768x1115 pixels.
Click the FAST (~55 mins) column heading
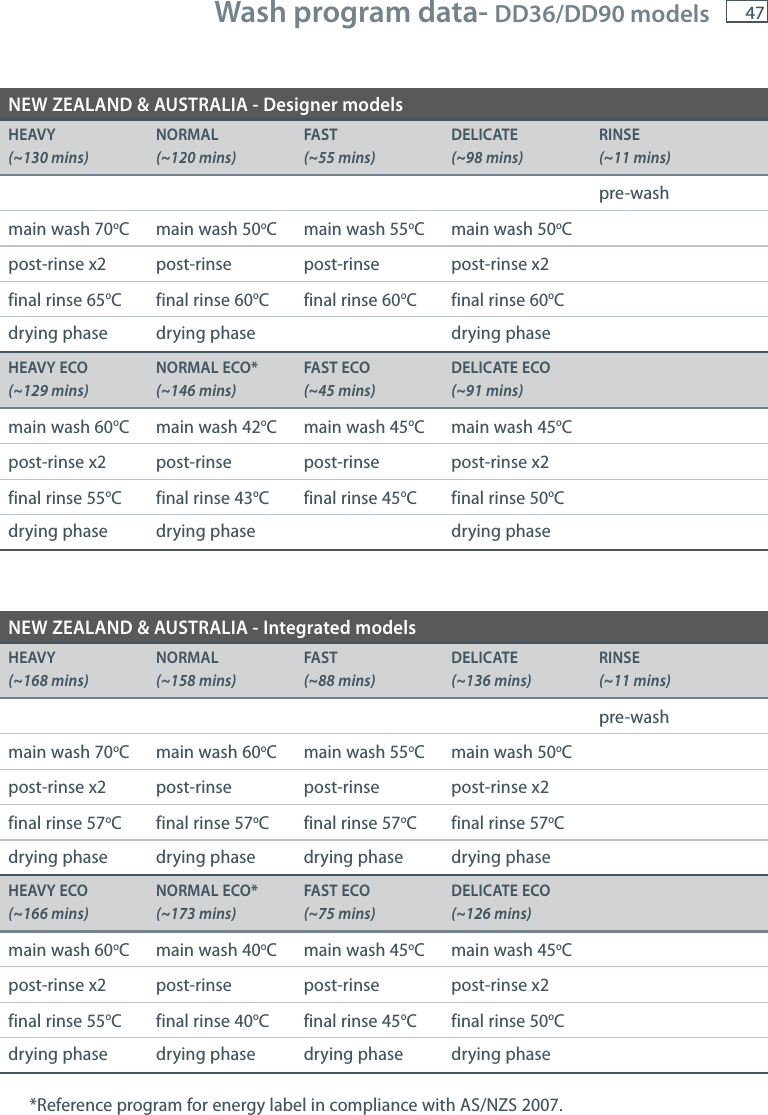tap(340, 146)
